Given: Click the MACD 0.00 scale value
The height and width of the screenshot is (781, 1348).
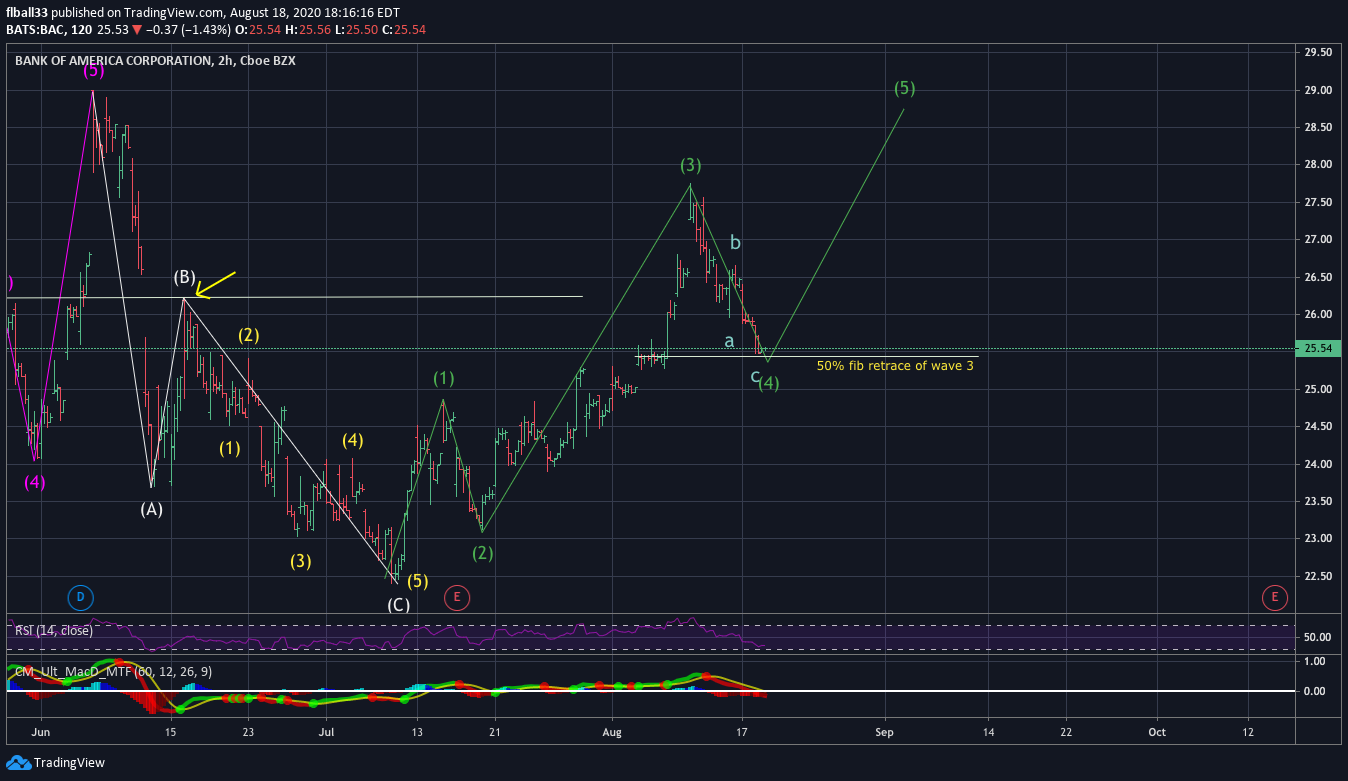Looking at the screenshot, I should click(x=1314, y=691).
